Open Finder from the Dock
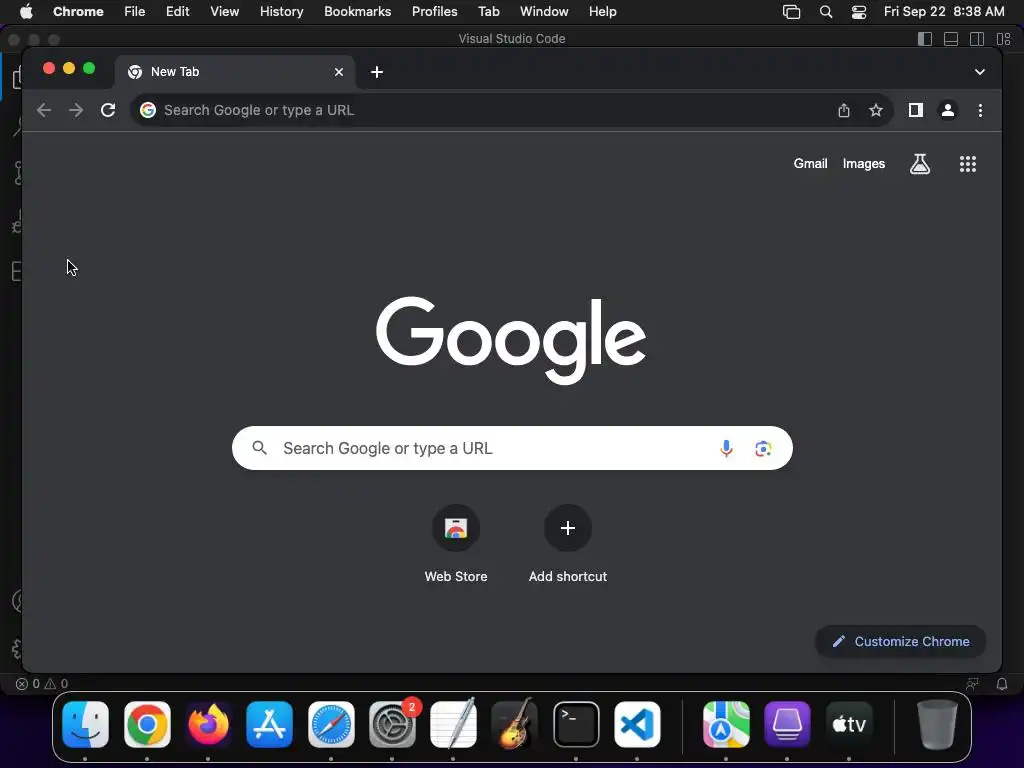This screenshot has width=1024, height=768. click(86, 724)
